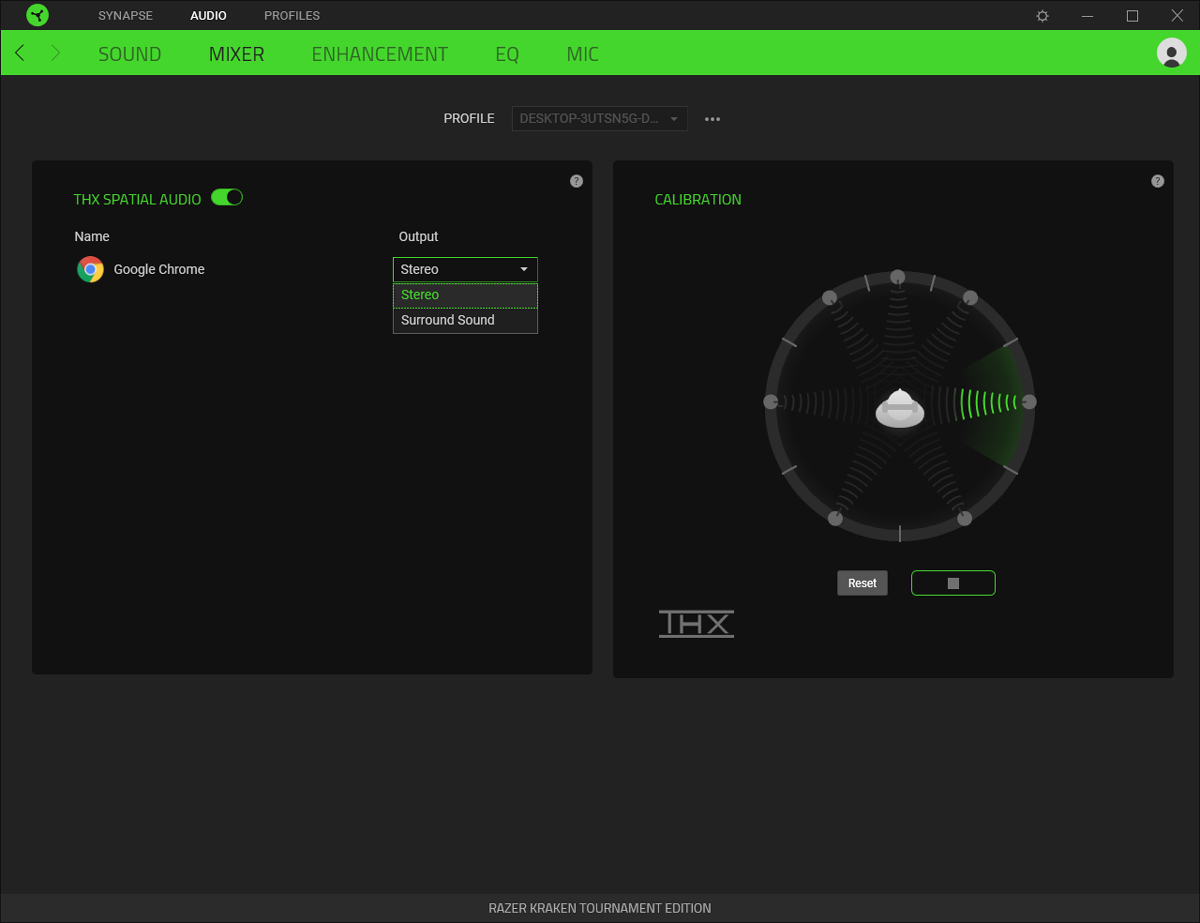Choose the Surround Sound output option
1200x923 pixels.
pos(465,320)
